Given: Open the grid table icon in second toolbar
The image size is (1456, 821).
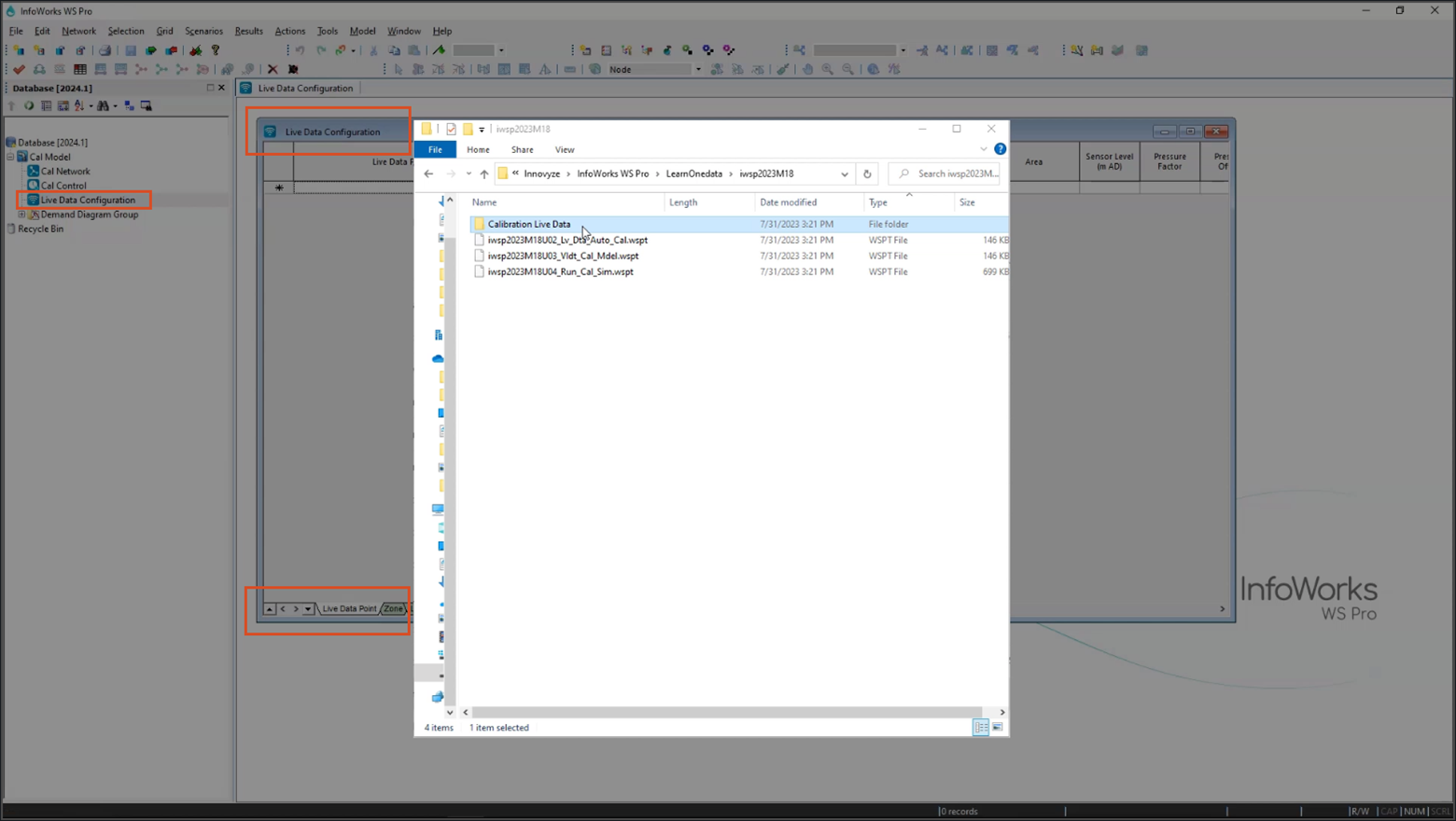Looking at the screenshot, I should [x=80, y=69].
